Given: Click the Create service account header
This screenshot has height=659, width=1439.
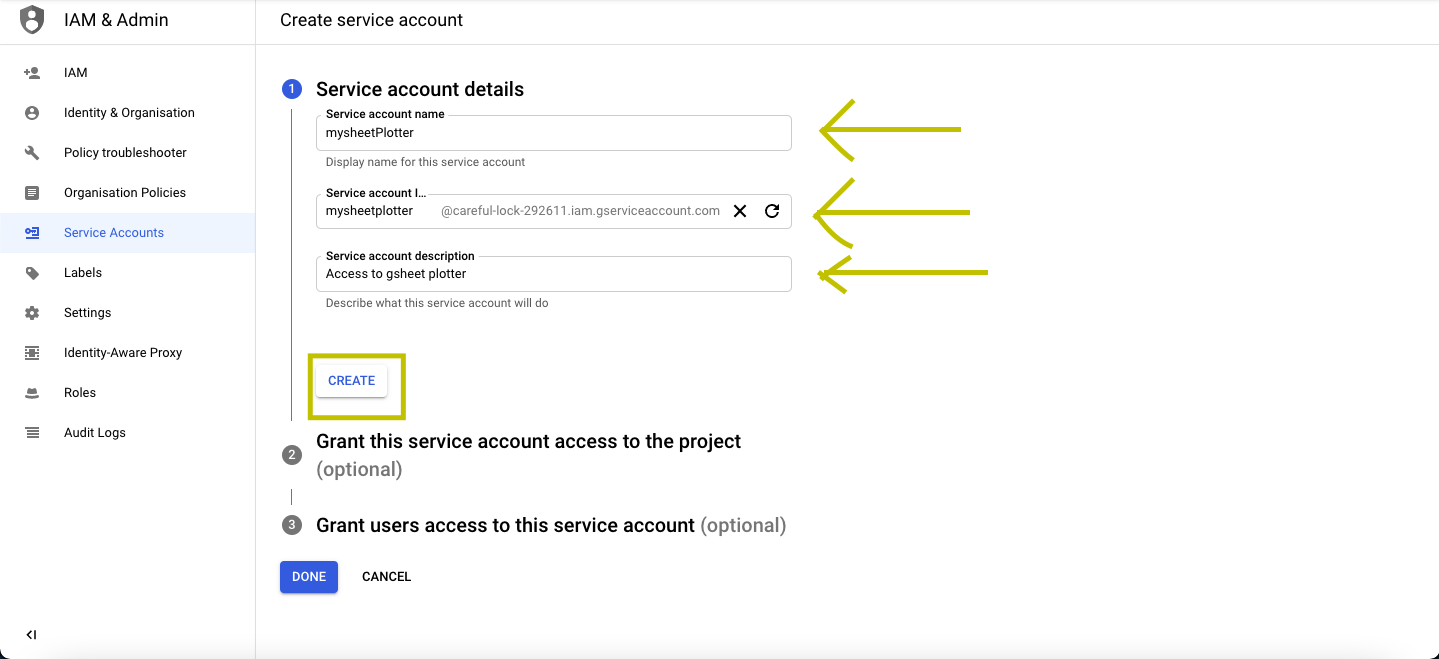Looking at the screenshot, I should pos(371,20).
